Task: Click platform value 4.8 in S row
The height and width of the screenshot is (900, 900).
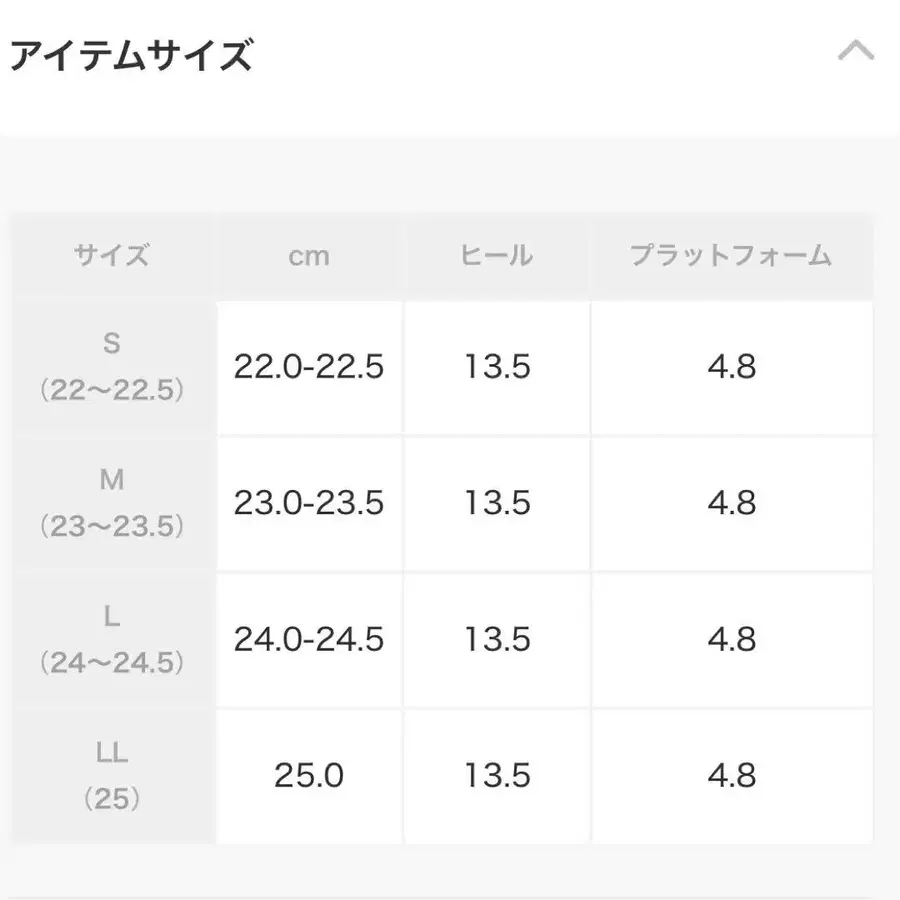Action: tap(731, 367)
